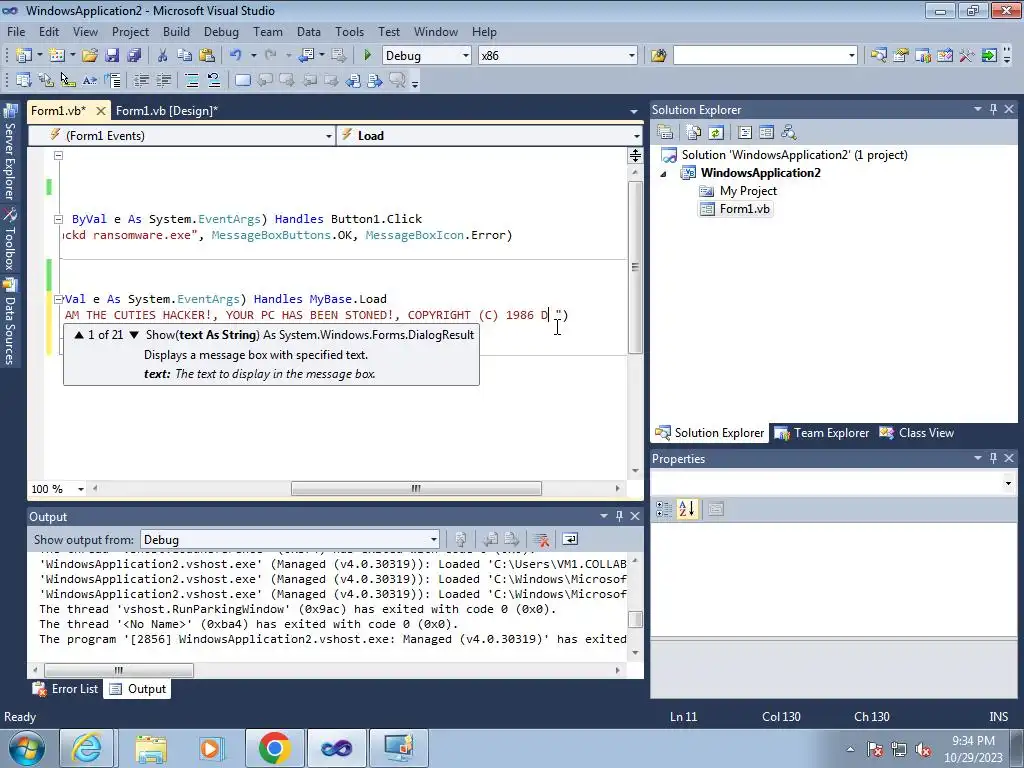This screenshot has height=768, width=1024.
Task: Click View Code icon in Solution Explorer
Action: click(744, 133)
